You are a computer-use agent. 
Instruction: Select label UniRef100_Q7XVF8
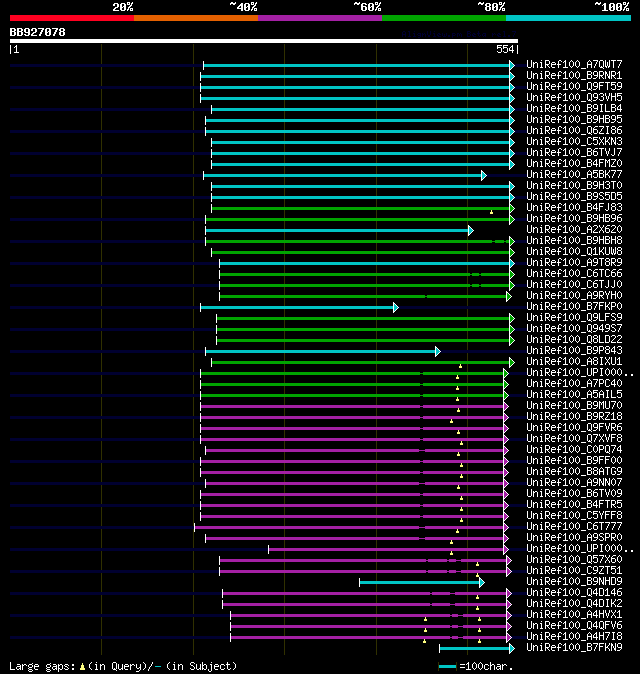pyautogui.click(x=574, y=438)
